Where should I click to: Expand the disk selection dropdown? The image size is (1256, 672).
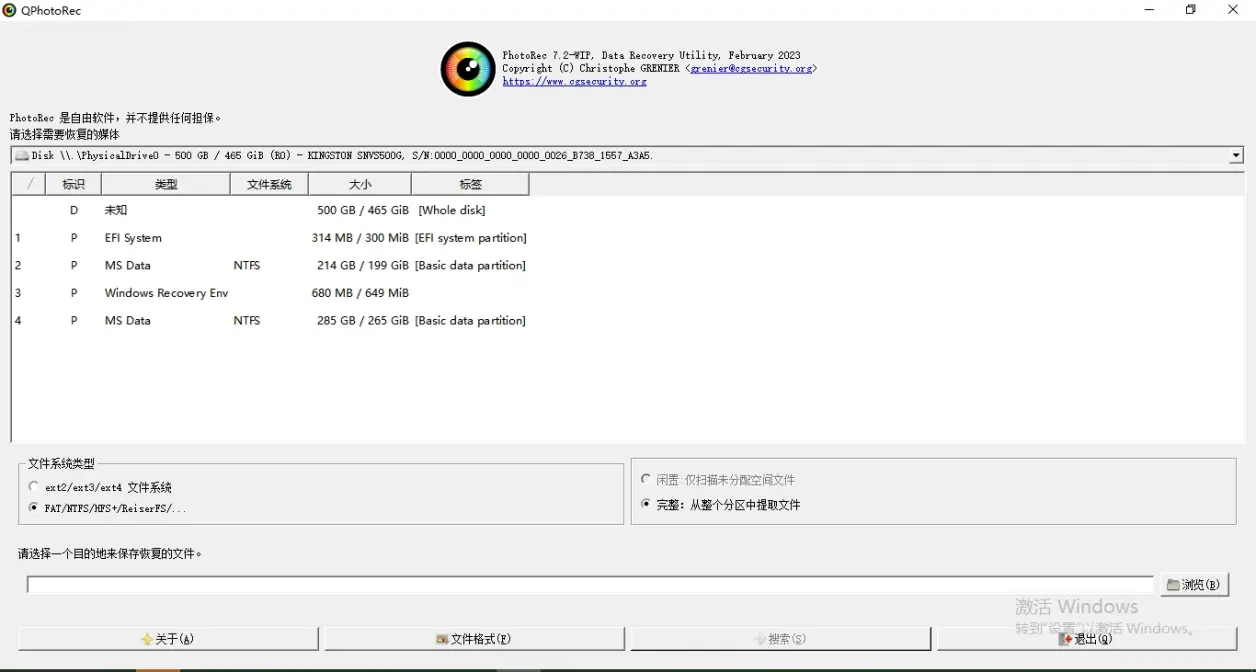[x=1236, y=156]
